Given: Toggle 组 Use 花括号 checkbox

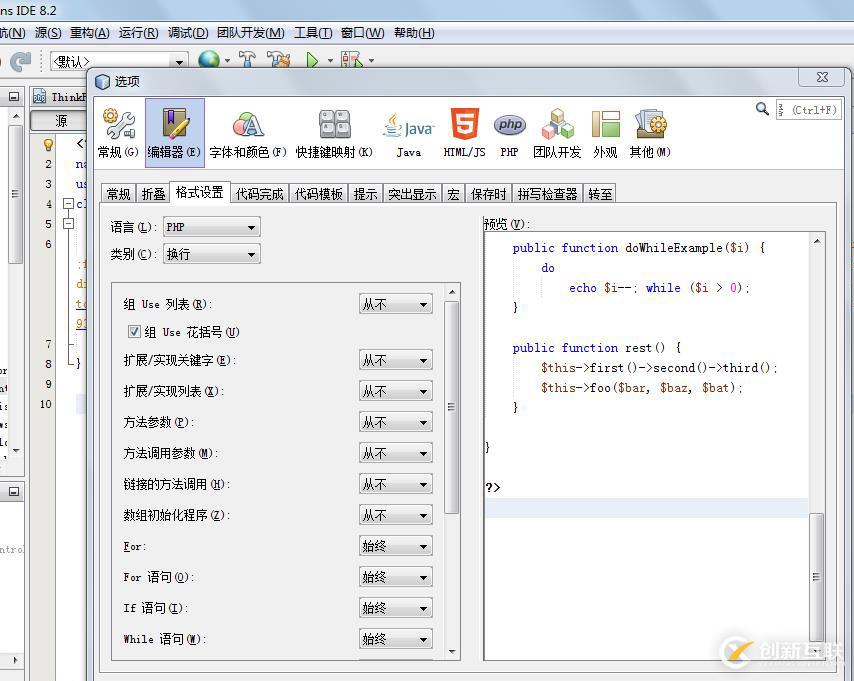Looking at the screenshot, I should pos(134,331).
